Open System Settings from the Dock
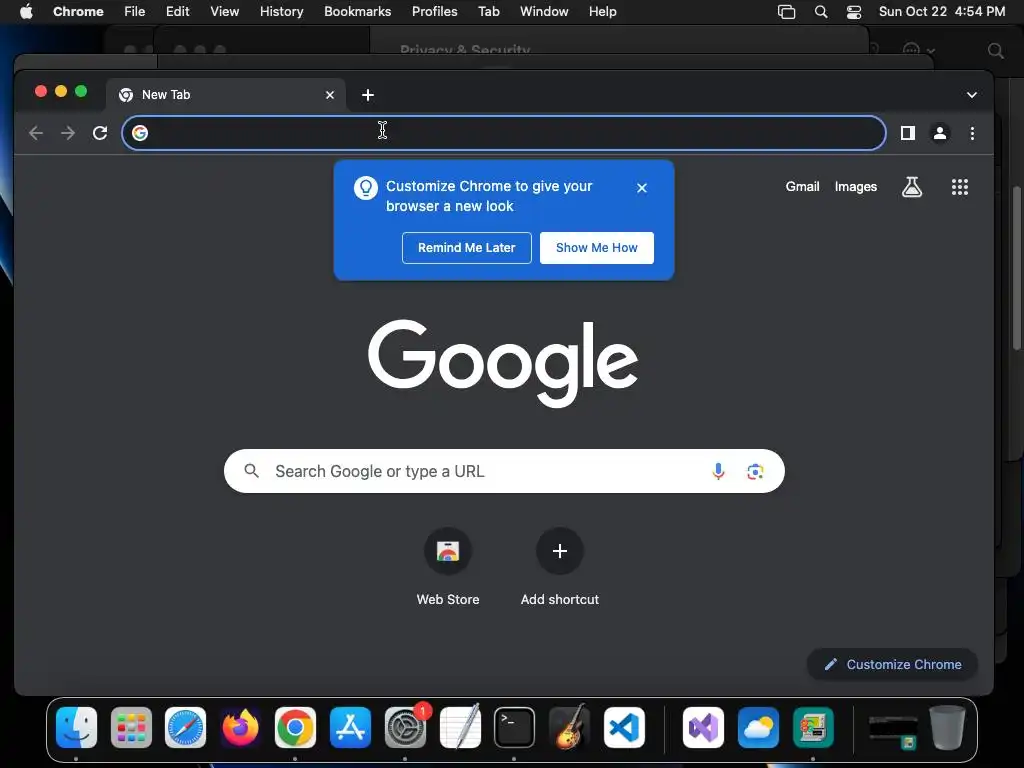Image resolution: width=1024 pixels, height=768 pixels. point(406,728)
